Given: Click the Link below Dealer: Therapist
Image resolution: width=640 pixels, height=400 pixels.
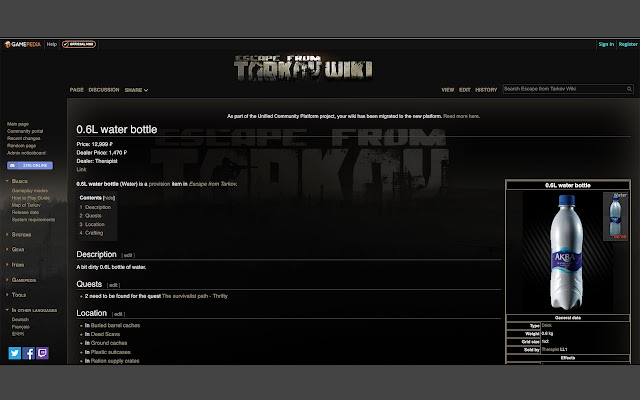Looking at the screenshot, I should [x=81, y=169].
